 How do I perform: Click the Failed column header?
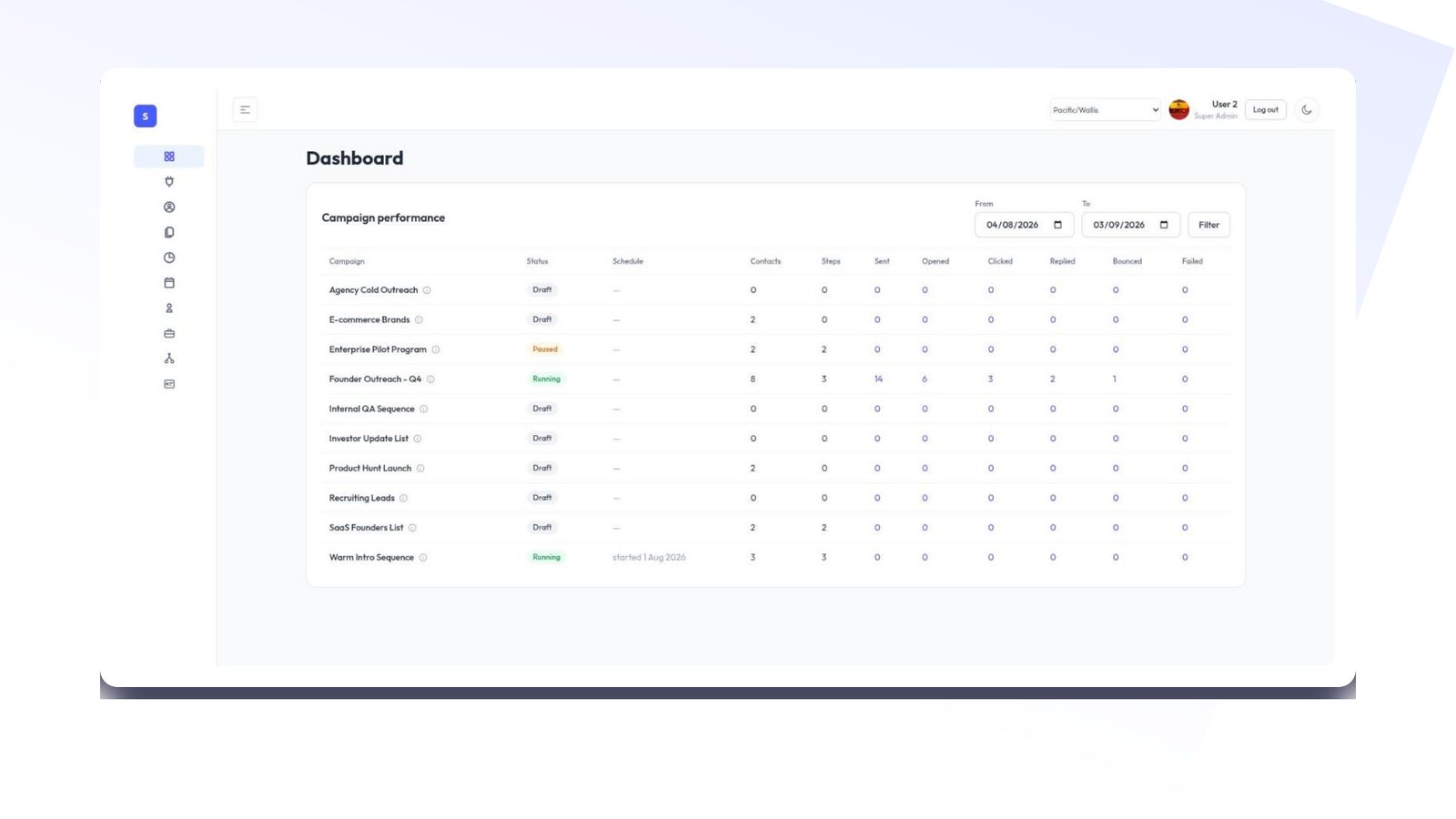[1192, 261]
